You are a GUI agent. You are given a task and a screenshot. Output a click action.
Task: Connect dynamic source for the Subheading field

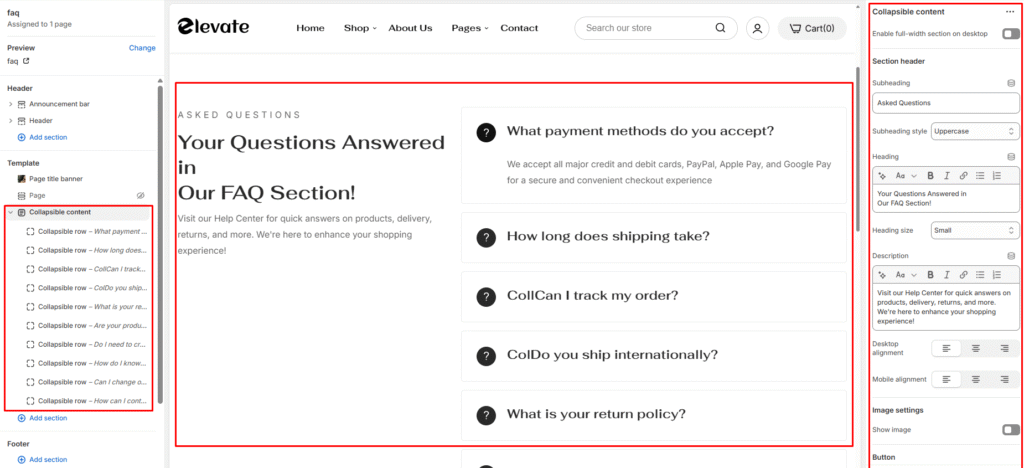pos(1011,83)
